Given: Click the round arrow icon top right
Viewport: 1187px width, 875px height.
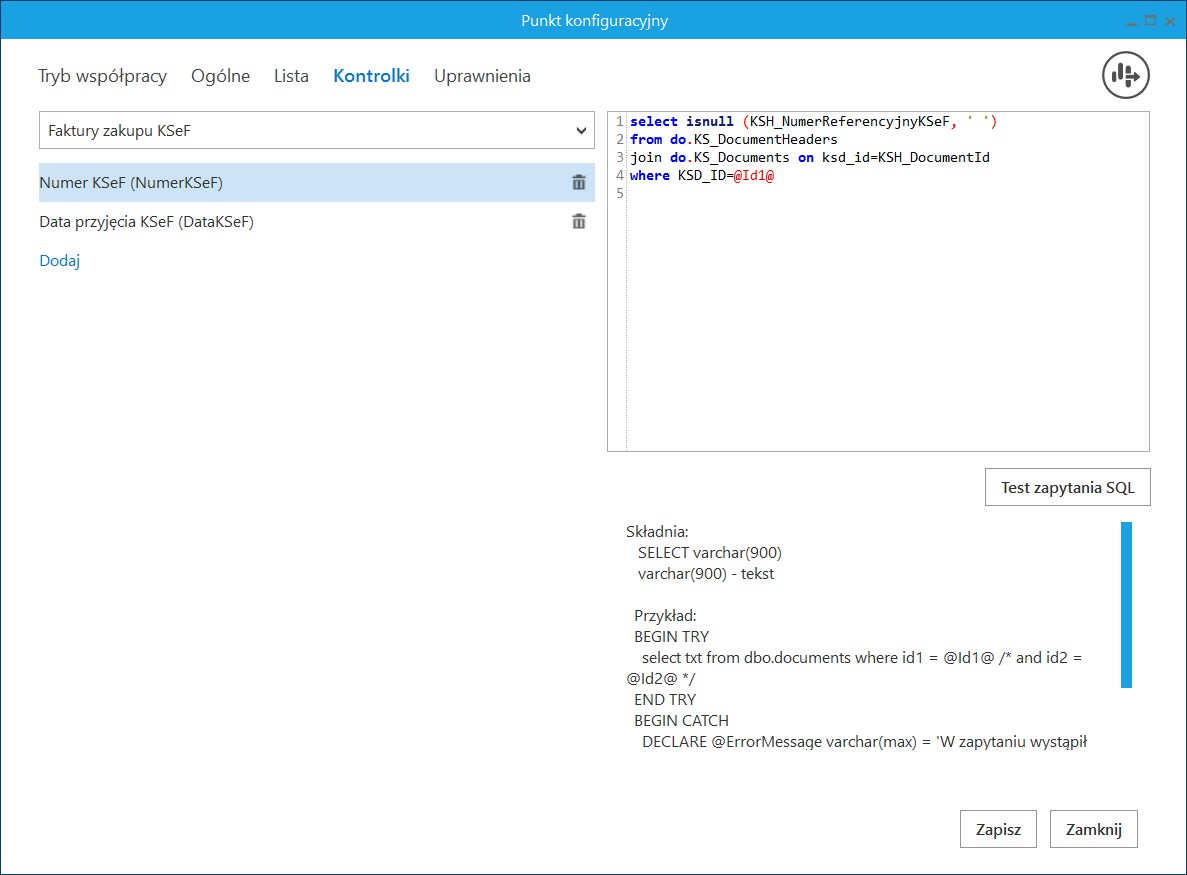Looking at the screenshot, I should click(1126, 75).
